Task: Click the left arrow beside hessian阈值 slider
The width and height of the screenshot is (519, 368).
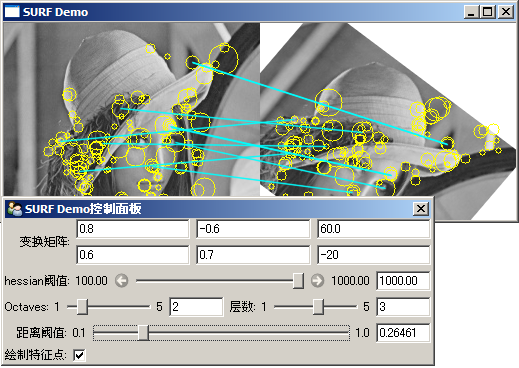Action: (x=122, y=281)
